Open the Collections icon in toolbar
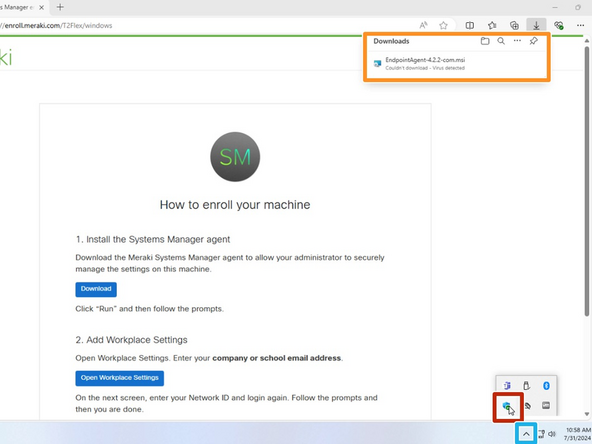This screenshot has width=592, height=444. coord(514,25)
